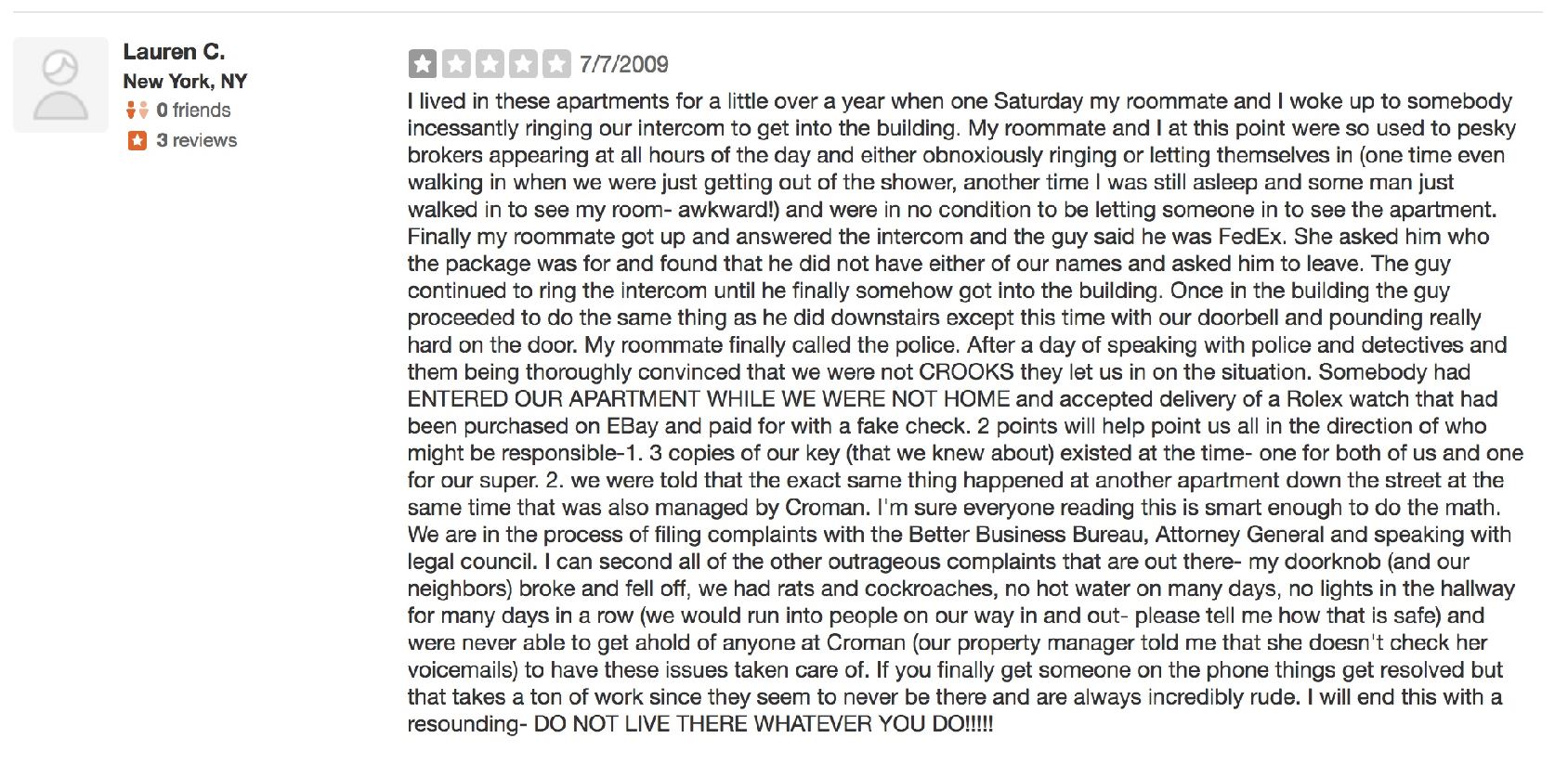
Task: Click the fifth rating star
Action: (556, 64)
